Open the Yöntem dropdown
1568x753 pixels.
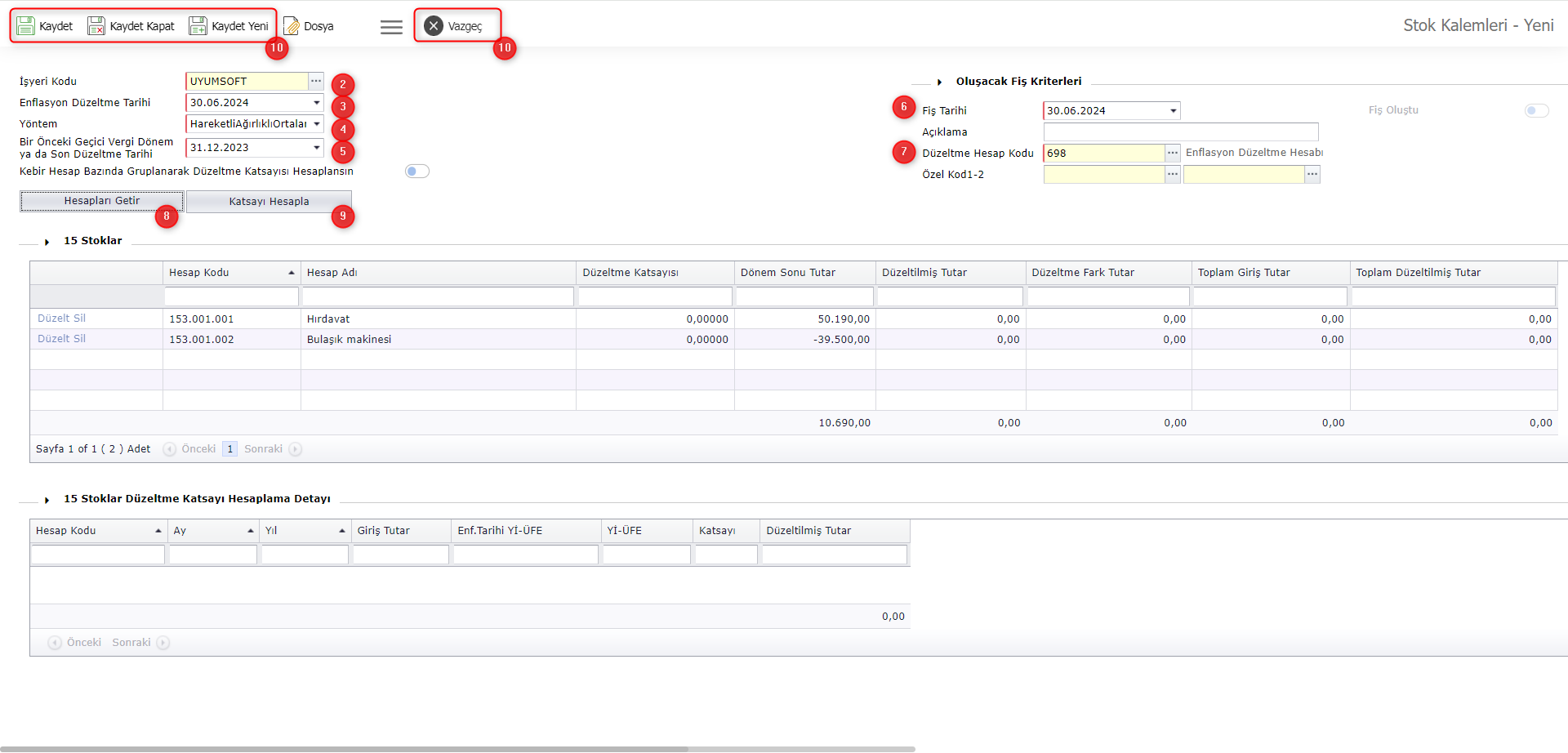[317, 124]
